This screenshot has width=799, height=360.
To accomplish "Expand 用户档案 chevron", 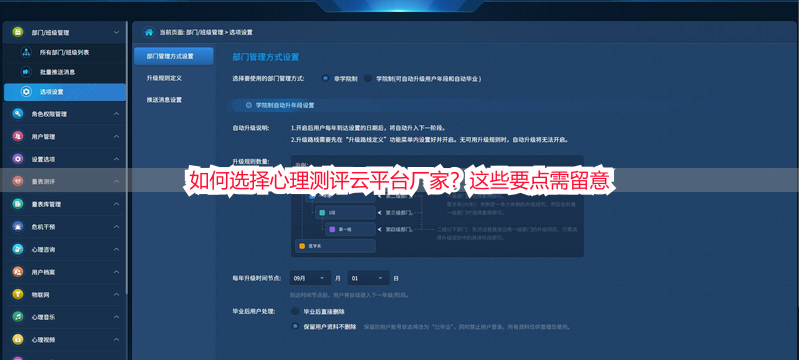I will pos(116,272).
